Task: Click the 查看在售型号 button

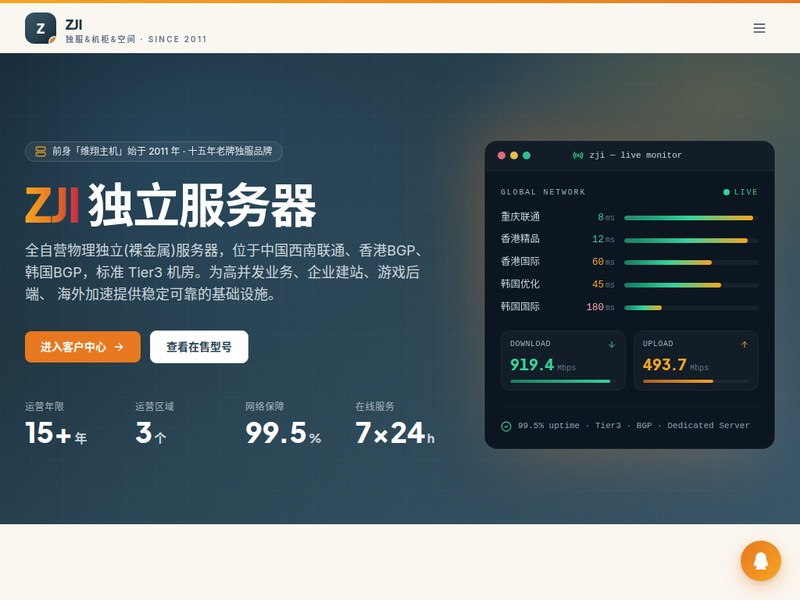Action: [199, 347]
